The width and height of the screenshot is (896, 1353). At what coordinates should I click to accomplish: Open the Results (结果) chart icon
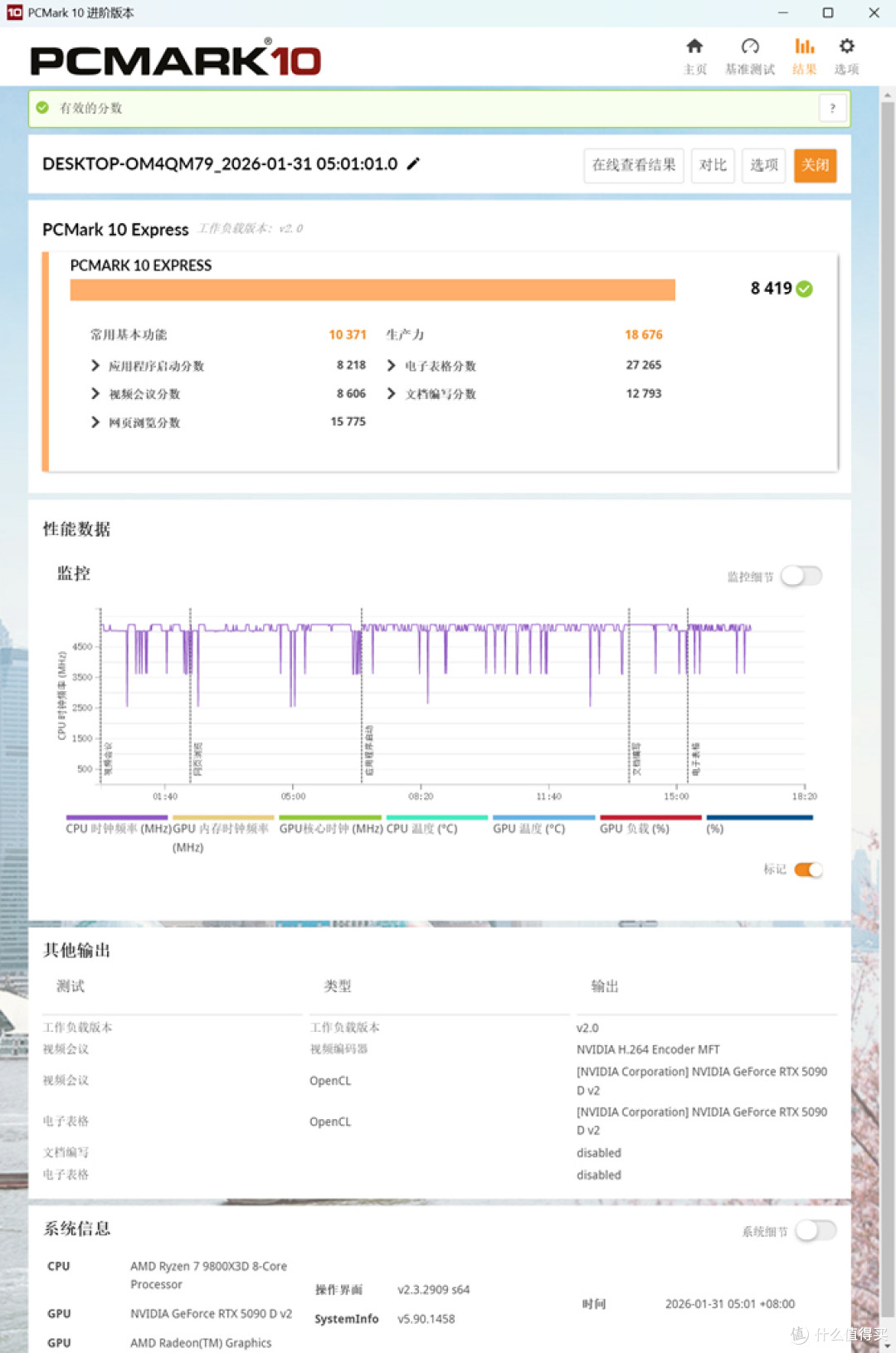tap(805, 46)
